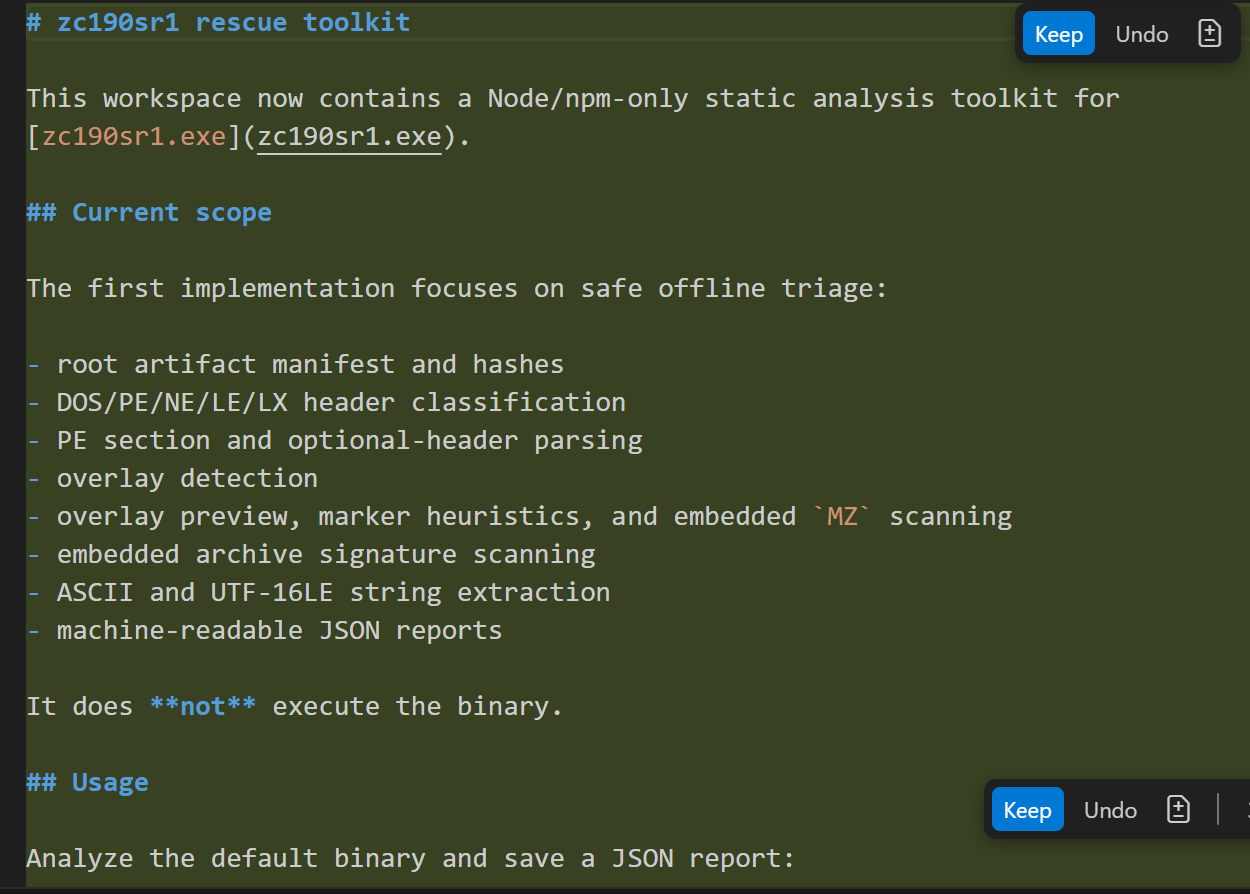Click bullet 'embedded archive signature scanning'
Screen dimensions: 1250x894
point(326,555)
